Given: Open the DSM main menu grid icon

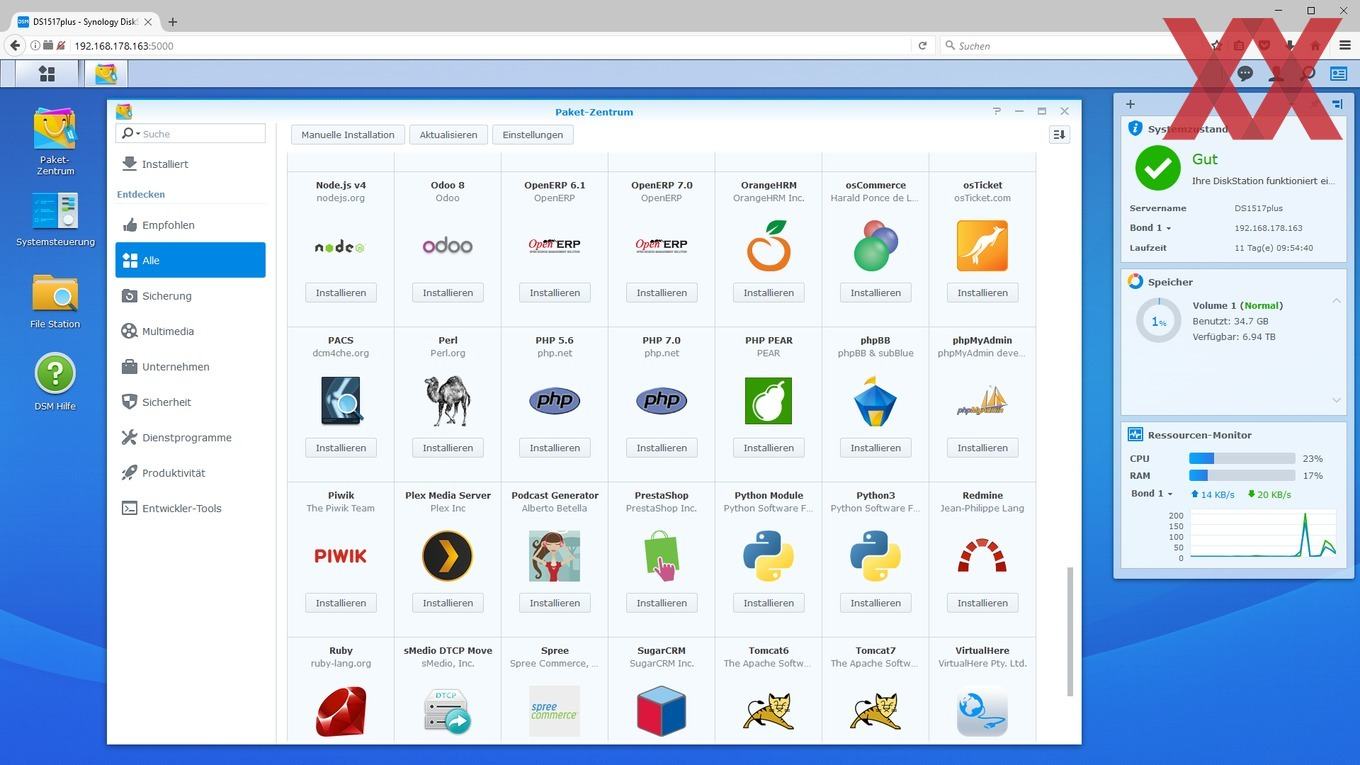Looking at the screenshot, I should [x=46, y=73].
